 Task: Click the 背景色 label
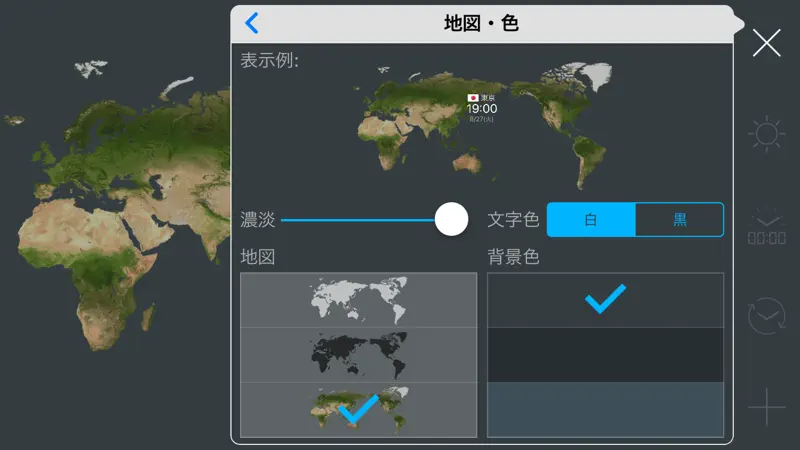[x=513, y=257]
